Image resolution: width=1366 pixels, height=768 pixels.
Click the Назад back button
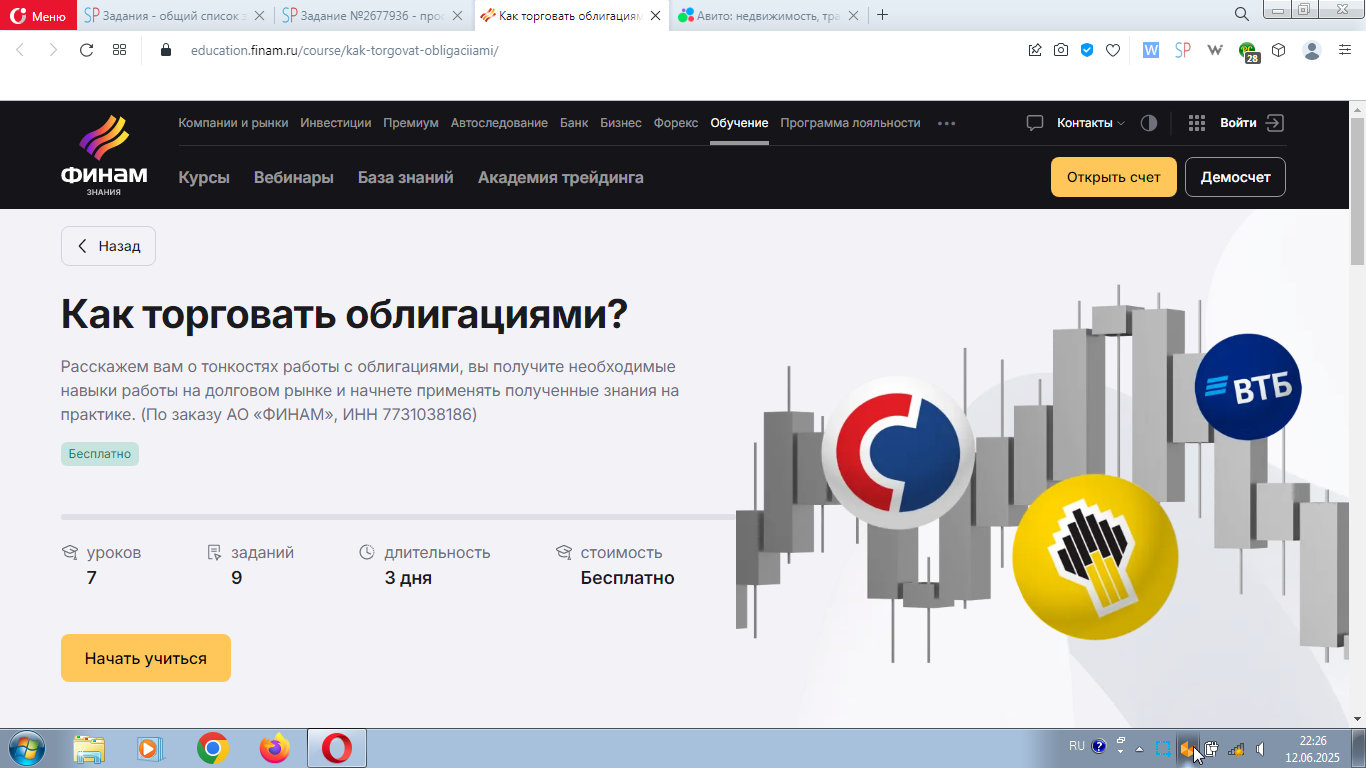point(108,246)
